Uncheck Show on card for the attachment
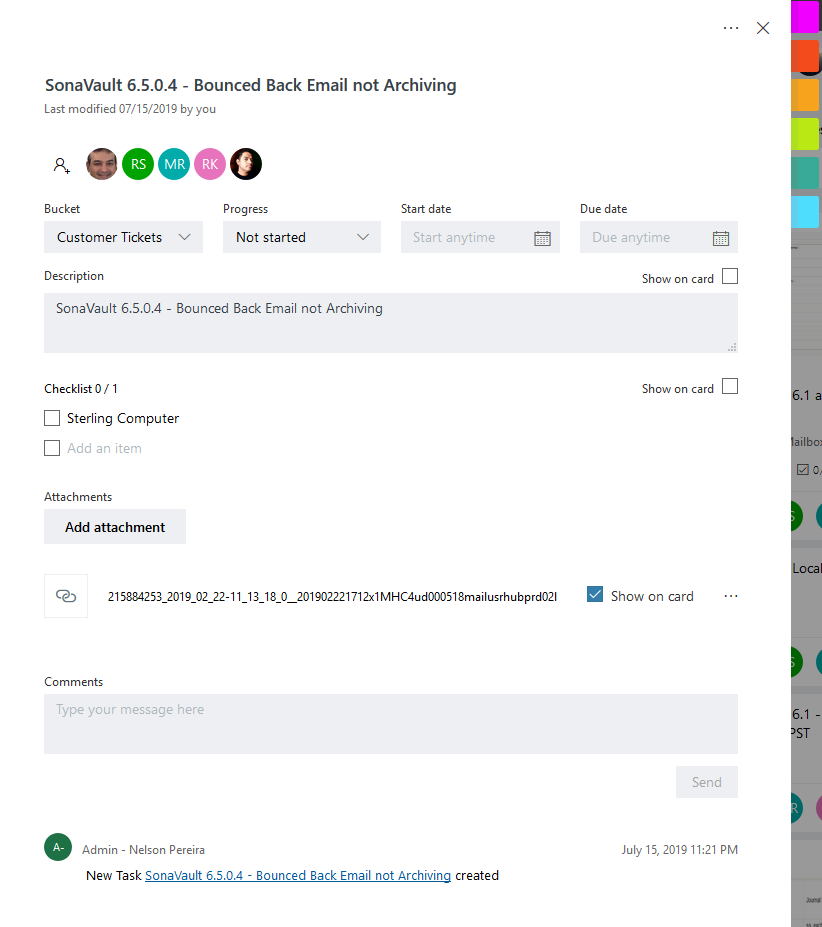822x927 pixels. (595, 594)
